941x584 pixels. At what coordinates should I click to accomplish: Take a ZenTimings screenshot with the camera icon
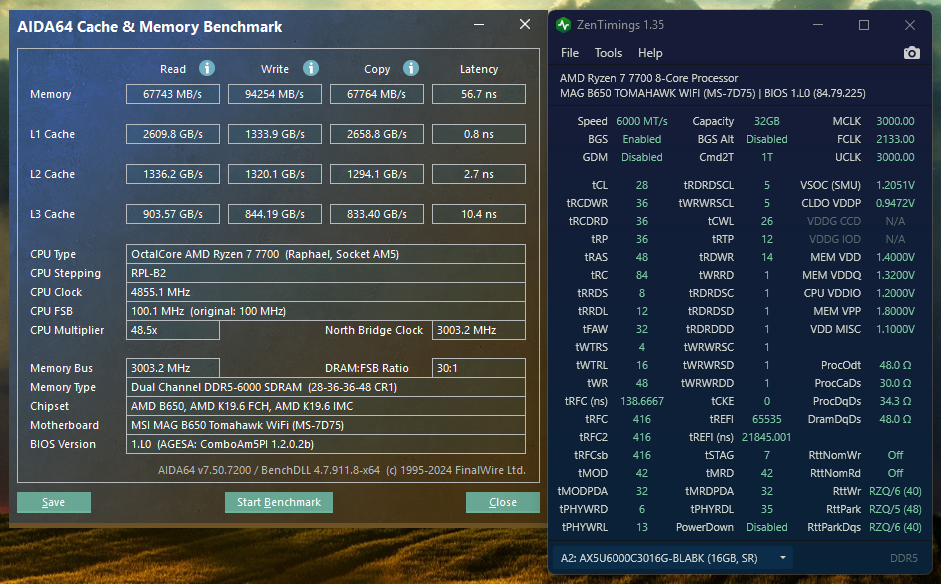coord(911,53)
